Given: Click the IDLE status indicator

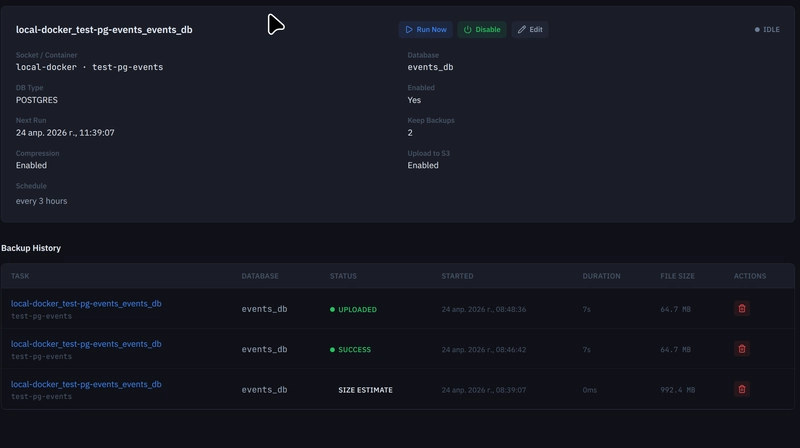Looking at the screenshot, I should point(767,30).
